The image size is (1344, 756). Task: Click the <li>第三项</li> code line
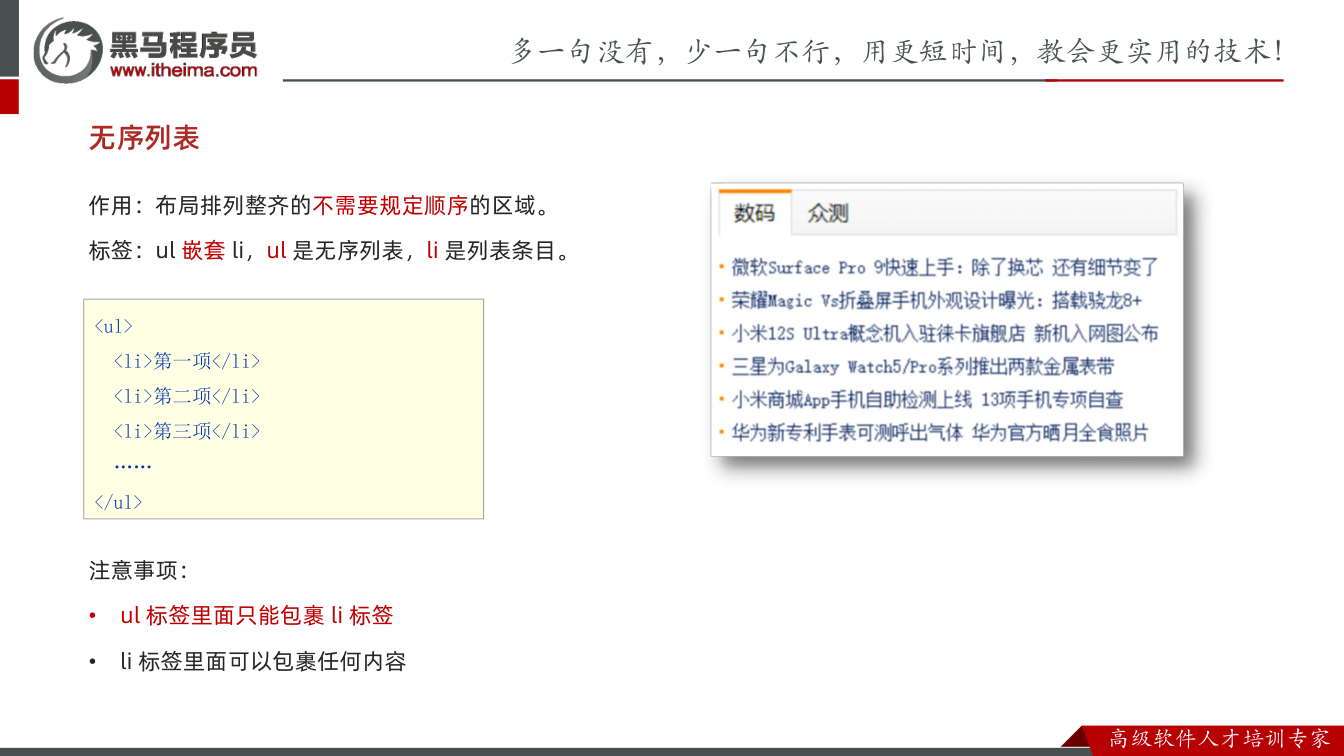187,431
